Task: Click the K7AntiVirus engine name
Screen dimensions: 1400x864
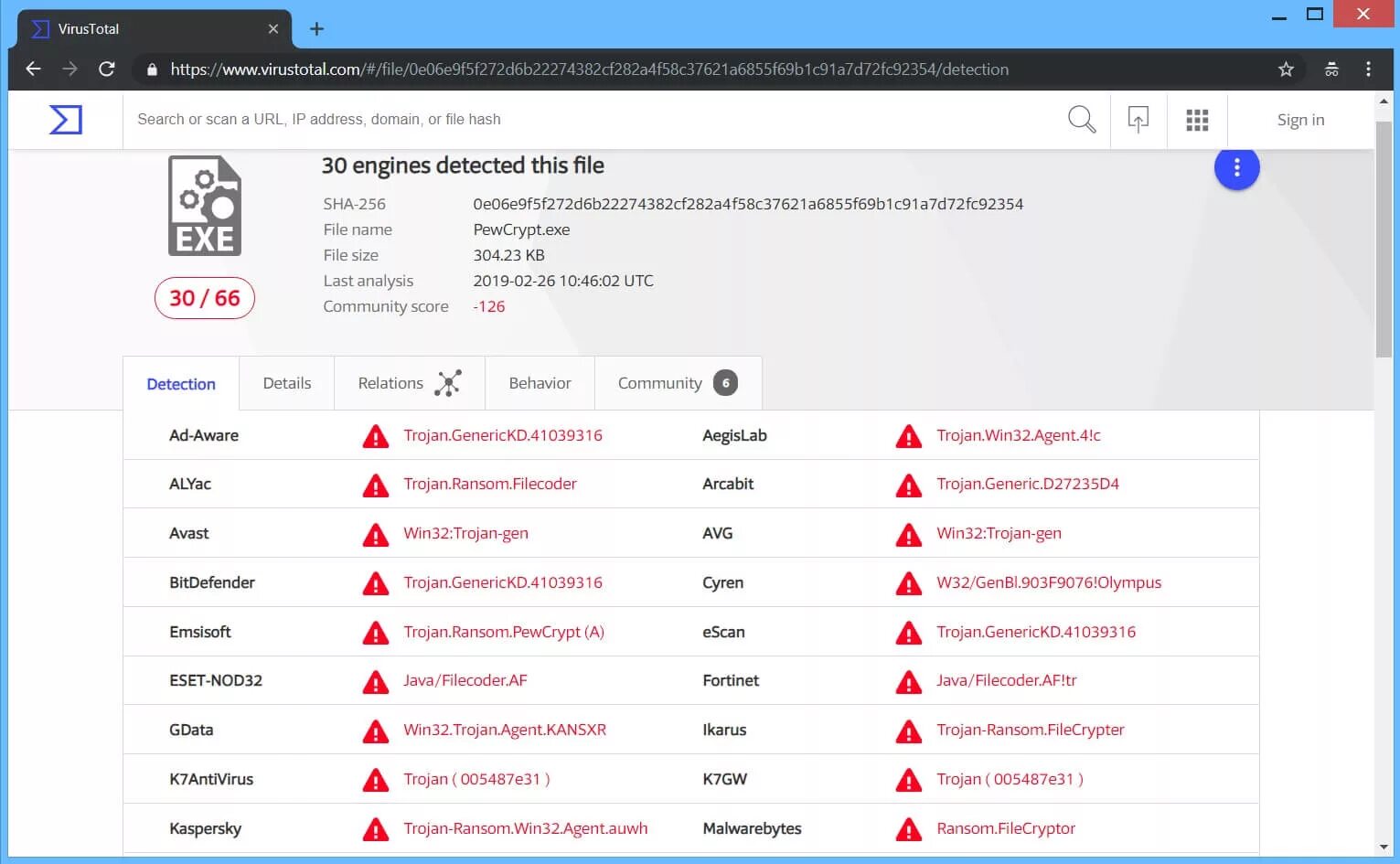Action: point(211,779)
